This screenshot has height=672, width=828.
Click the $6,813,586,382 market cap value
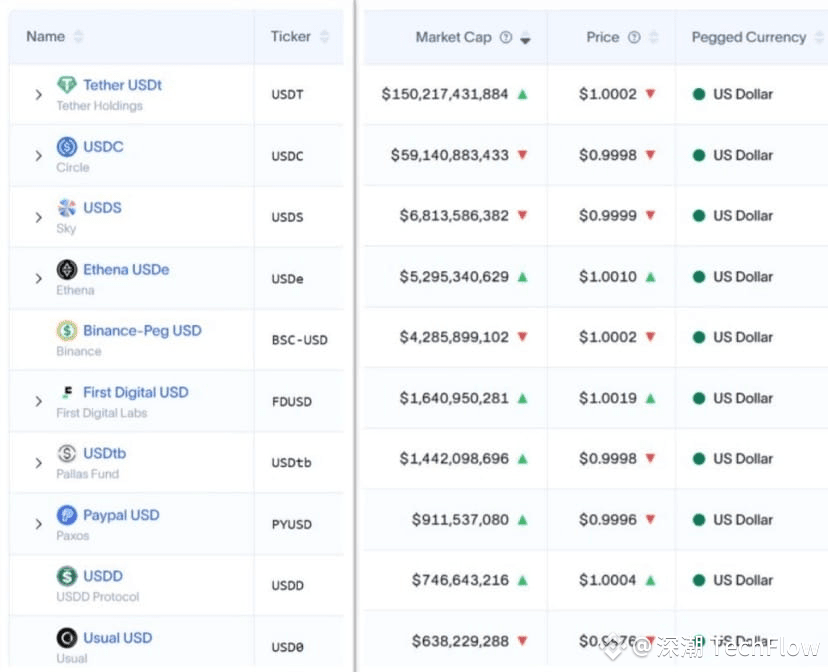click(454, 215)
